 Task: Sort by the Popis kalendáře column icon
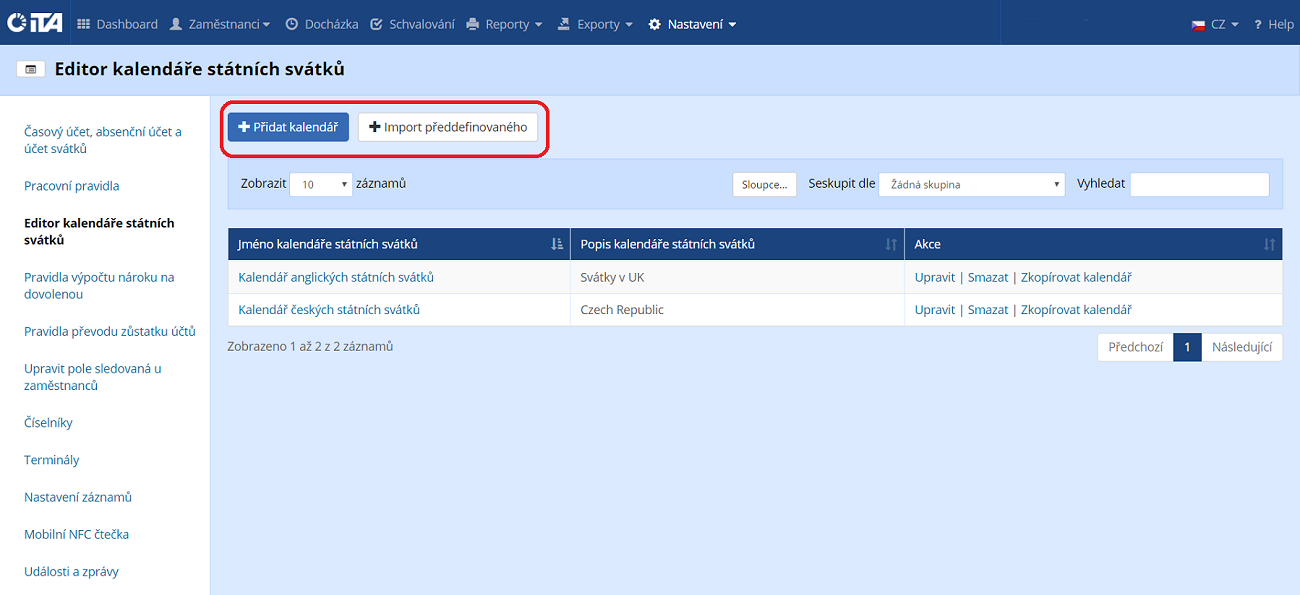891,245
